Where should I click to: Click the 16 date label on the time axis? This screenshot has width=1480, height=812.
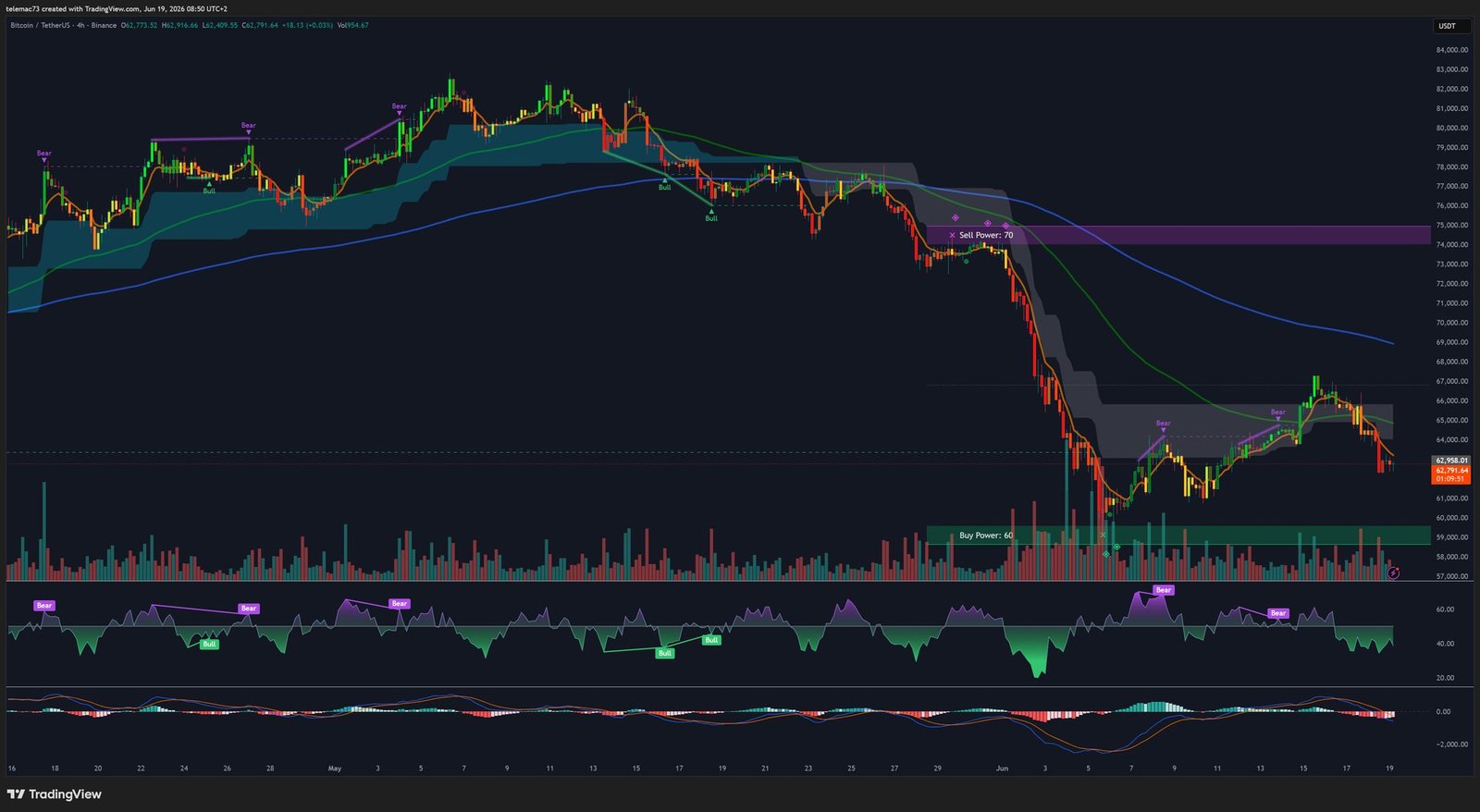(x=12, y=769)
